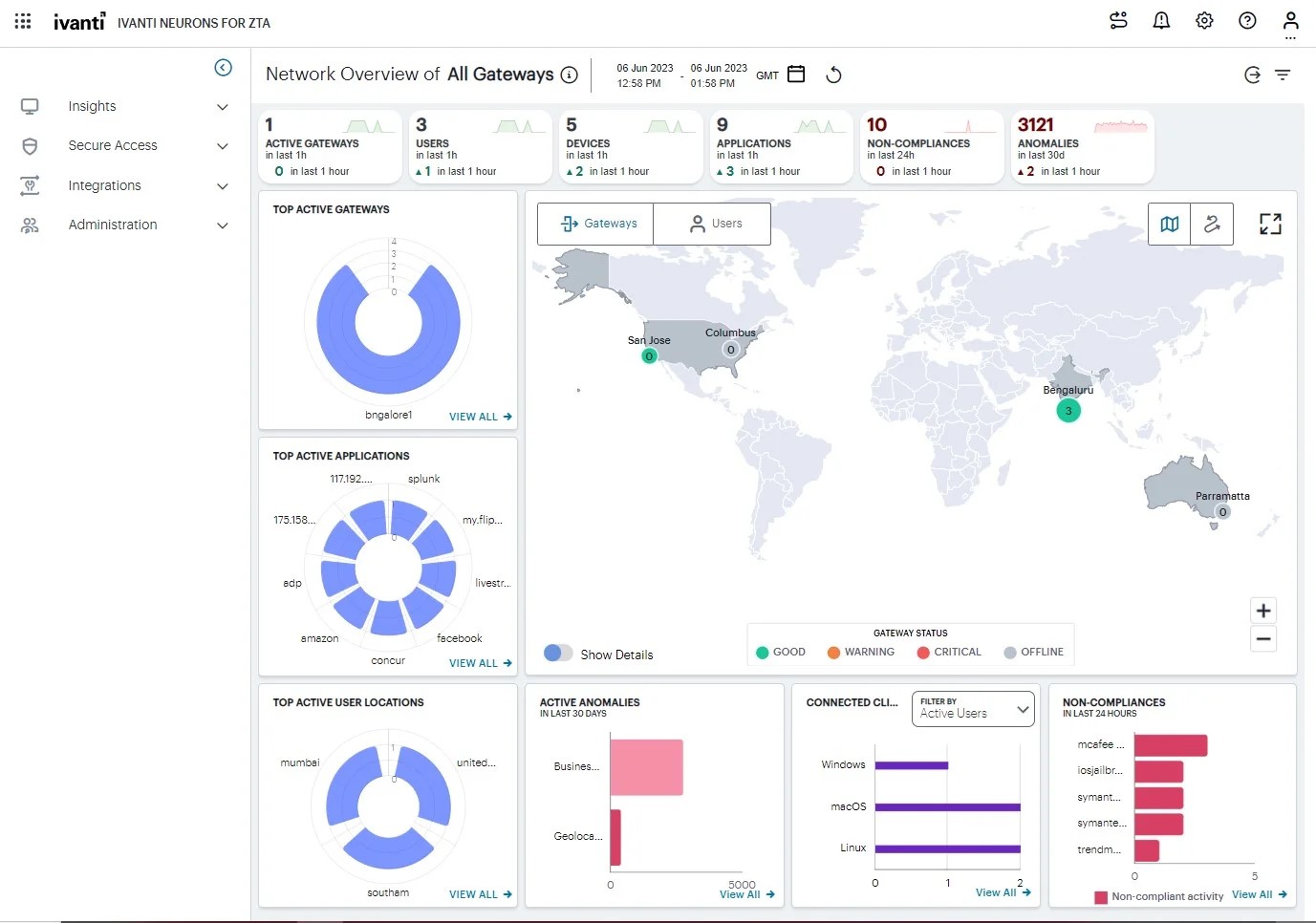Open the settings gear icon

coord(1204,21)
